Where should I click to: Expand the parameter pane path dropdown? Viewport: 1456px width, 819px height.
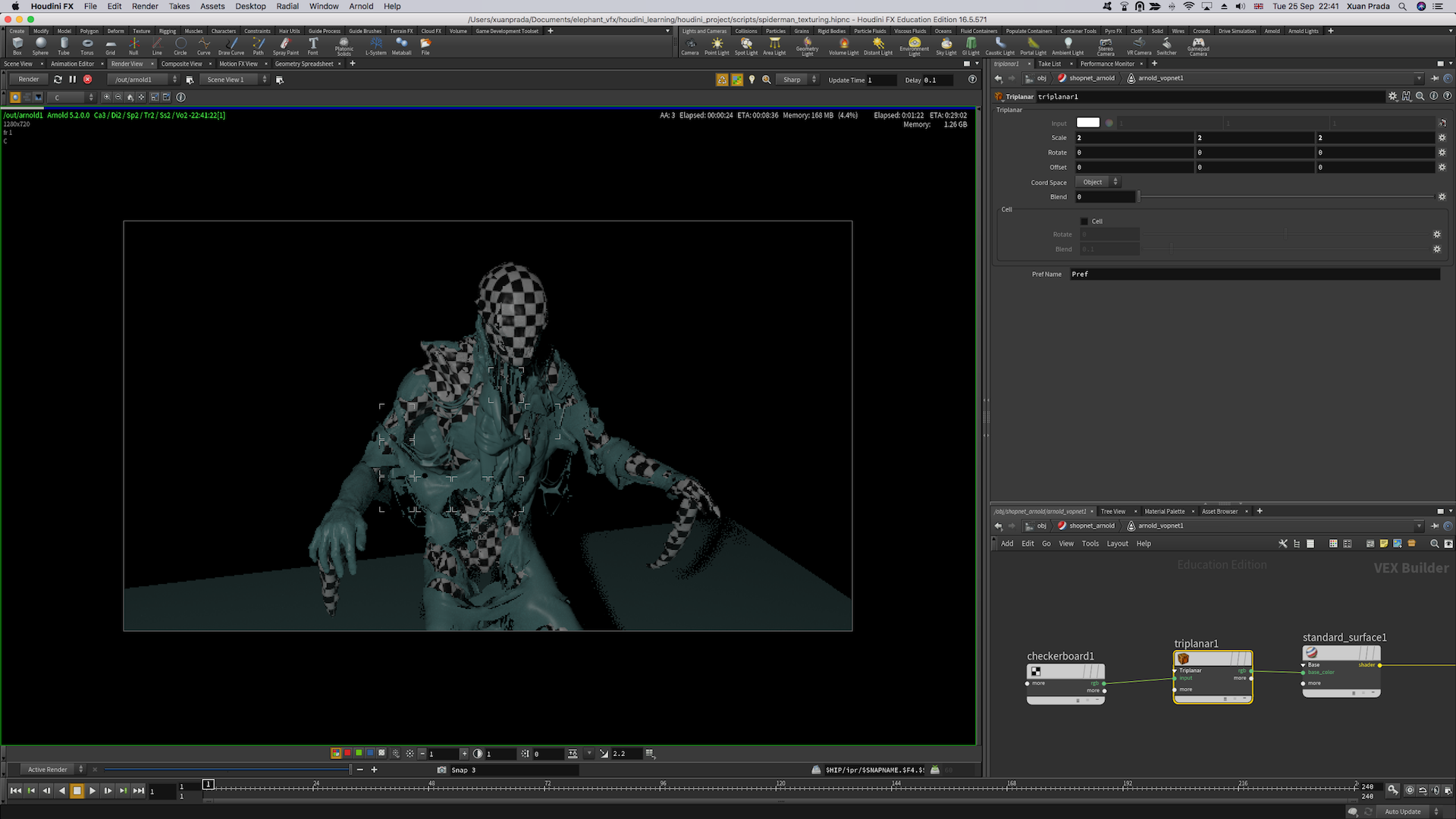[x=1419, y=78]
